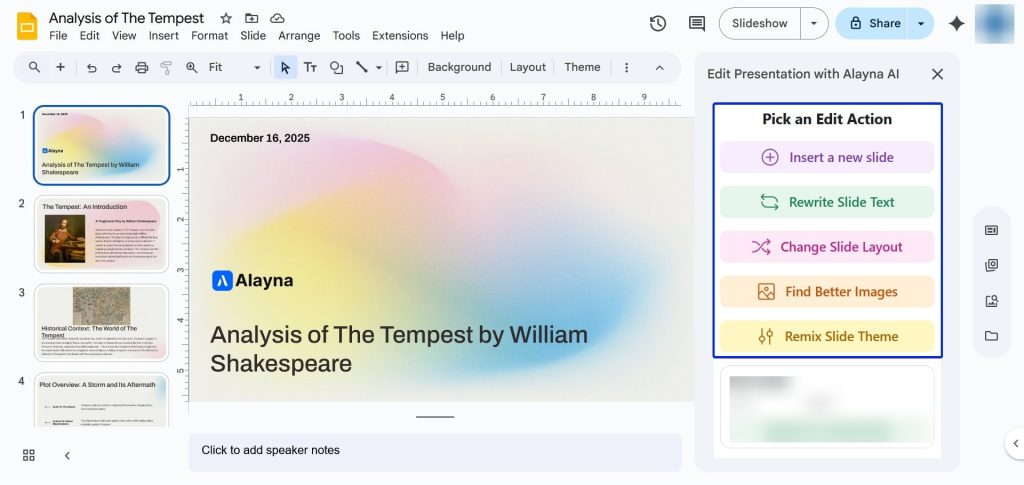Expand the Share button dropdown arrow
1024x485 pixels.
[x=920, y=23]
